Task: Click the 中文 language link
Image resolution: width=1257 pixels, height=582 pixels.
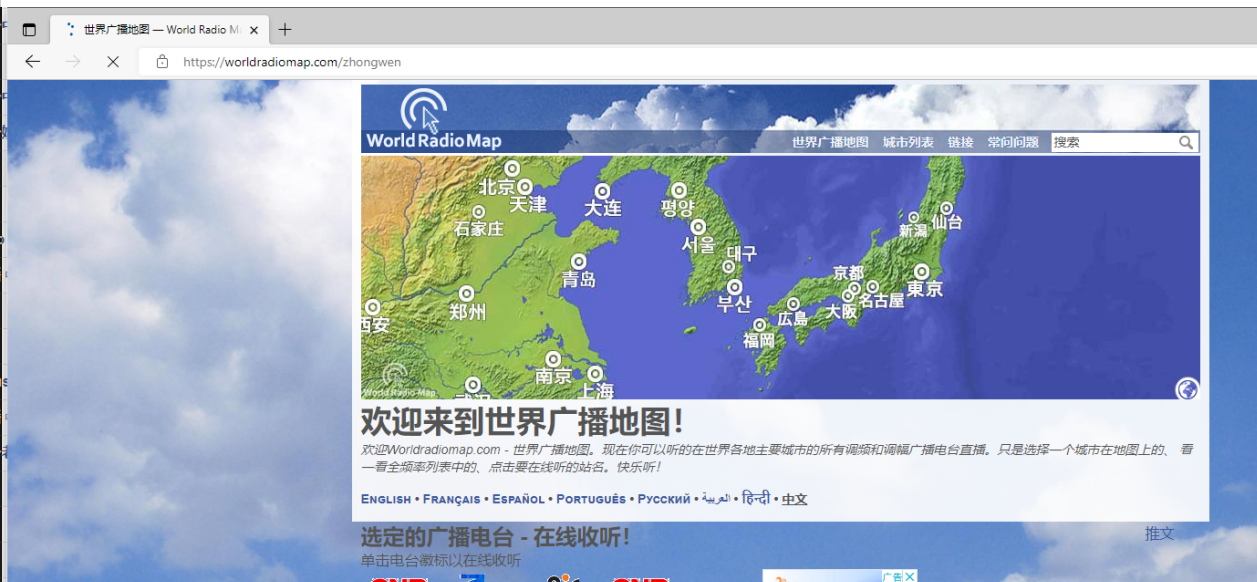Action: pyautogui.click(x=795, y=499)
